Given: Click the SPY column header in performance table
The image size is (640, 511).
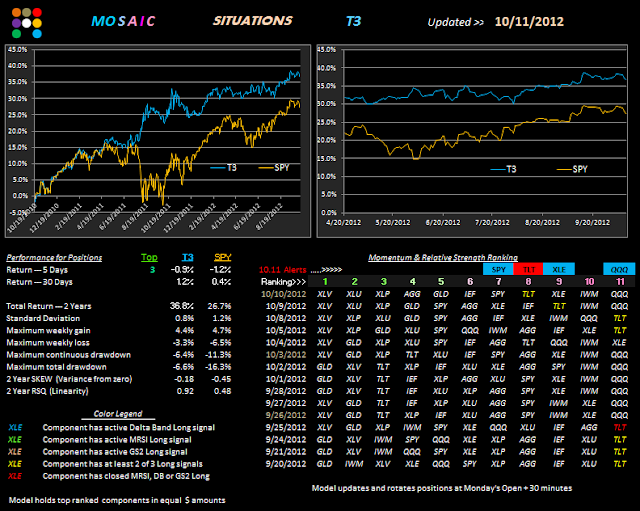Looking at the screenshot, I should tap(222, 257).
